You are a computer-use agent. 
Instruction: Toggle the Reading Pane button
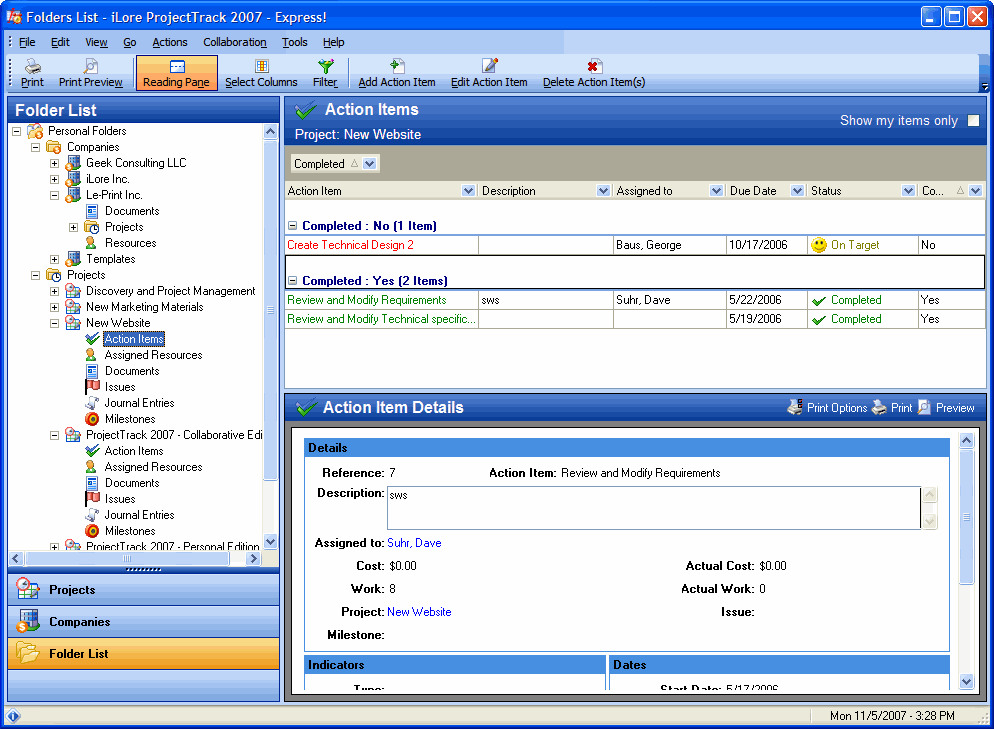(x=176, y=73)
